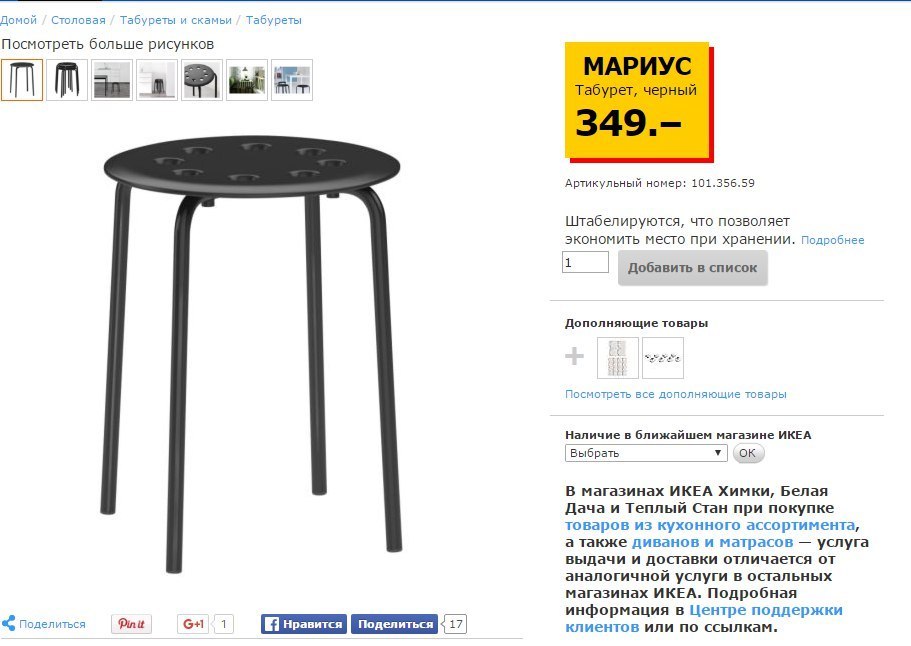
Task: Confirm store selection with OK button
Action: click(748, 453)
